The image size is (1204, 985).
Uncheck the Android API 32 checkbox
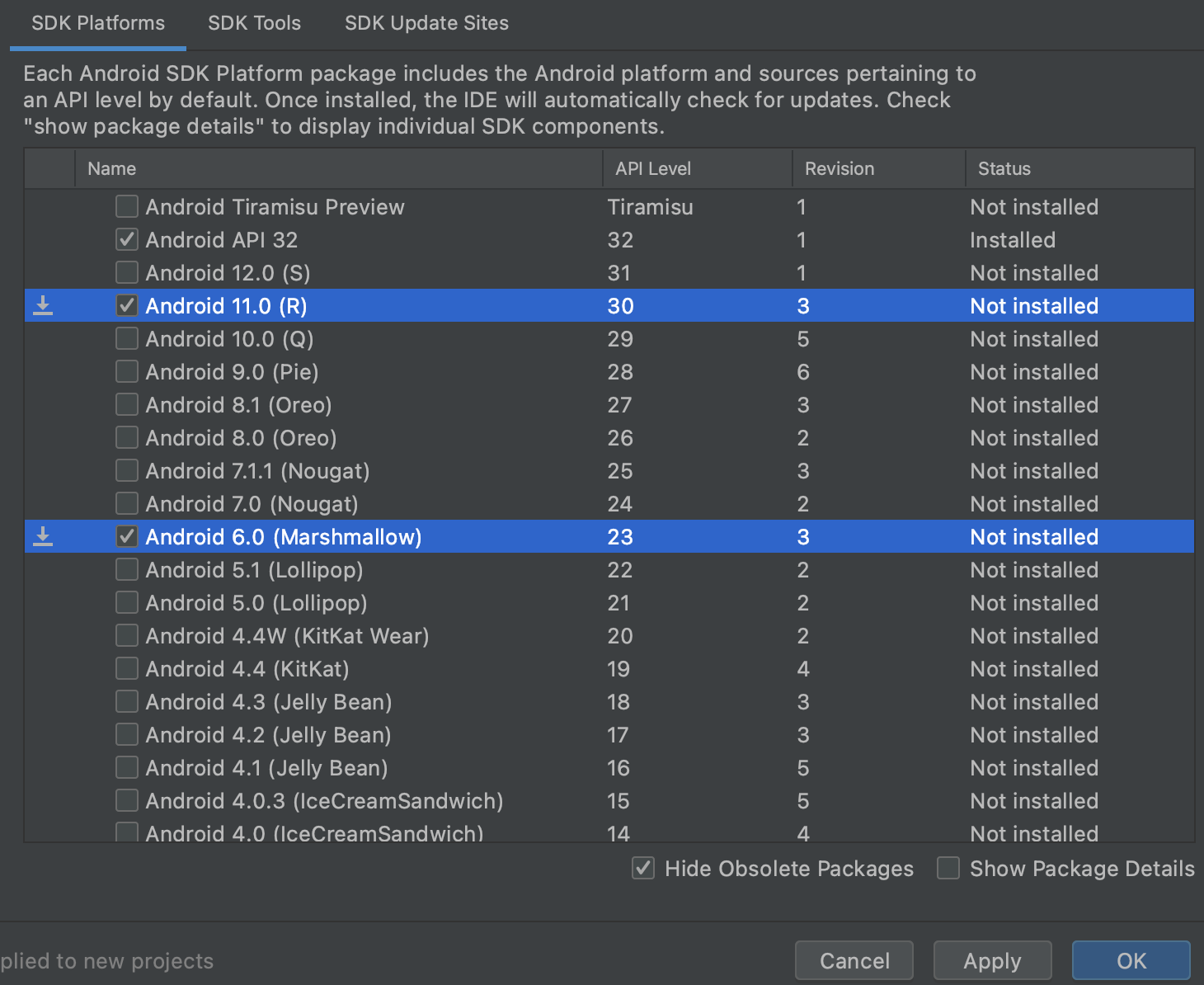point(127,239)
